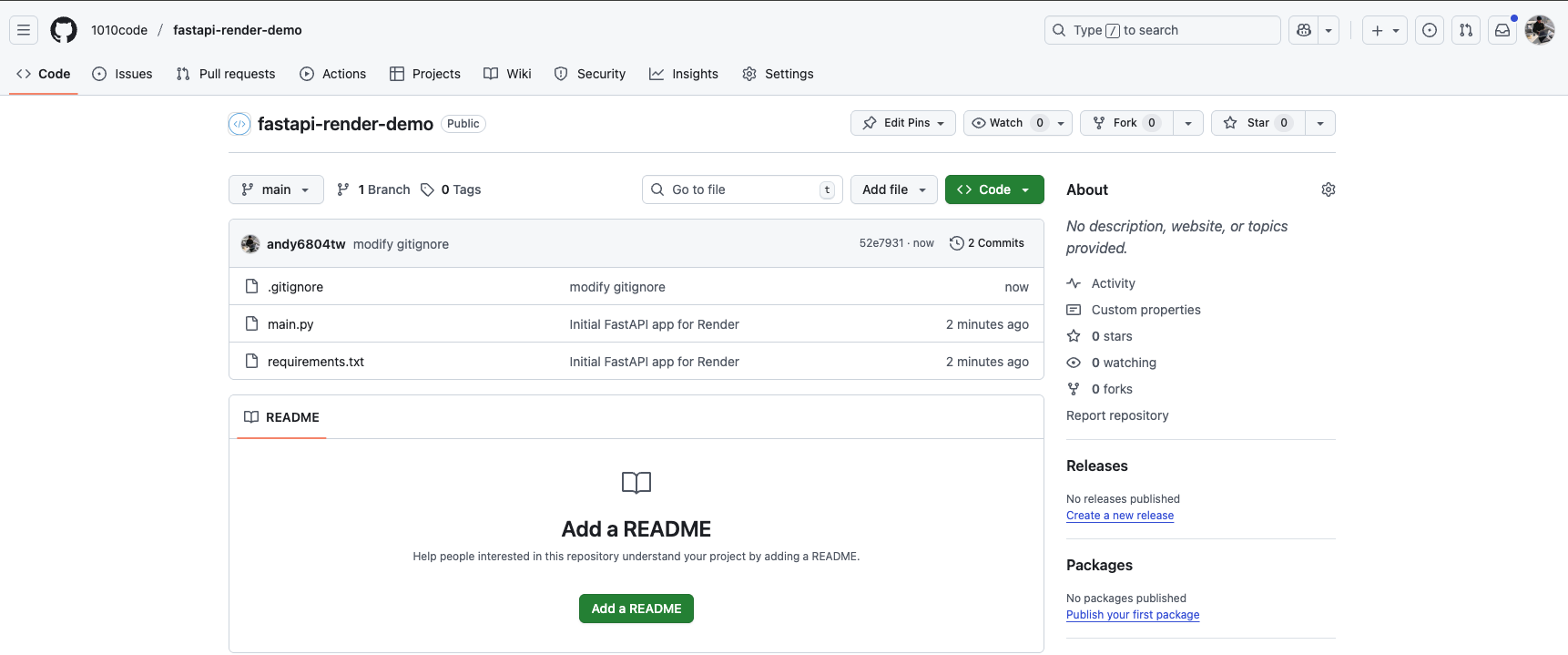1568x655 pixels.
Task: Switch to the Actions tab
Action: coord(333,74)
